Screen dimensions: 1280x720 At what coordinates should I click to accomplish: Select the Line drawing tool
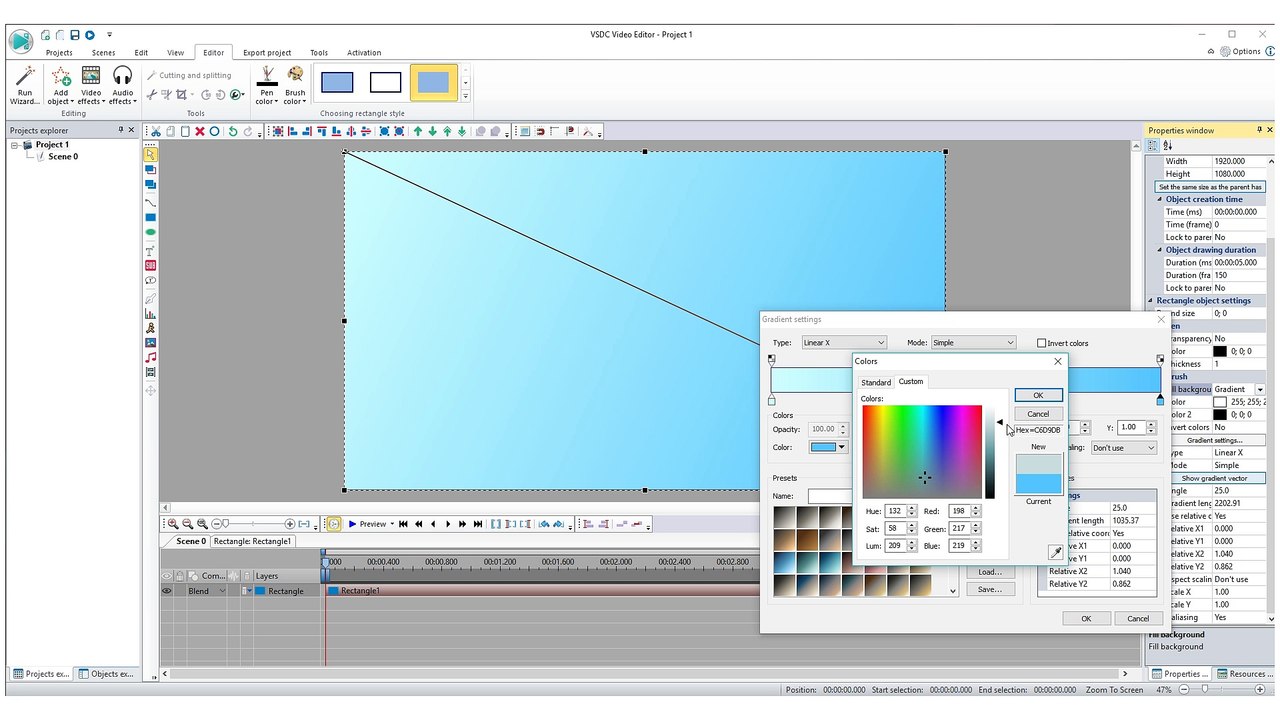click(x=151, y=202)
